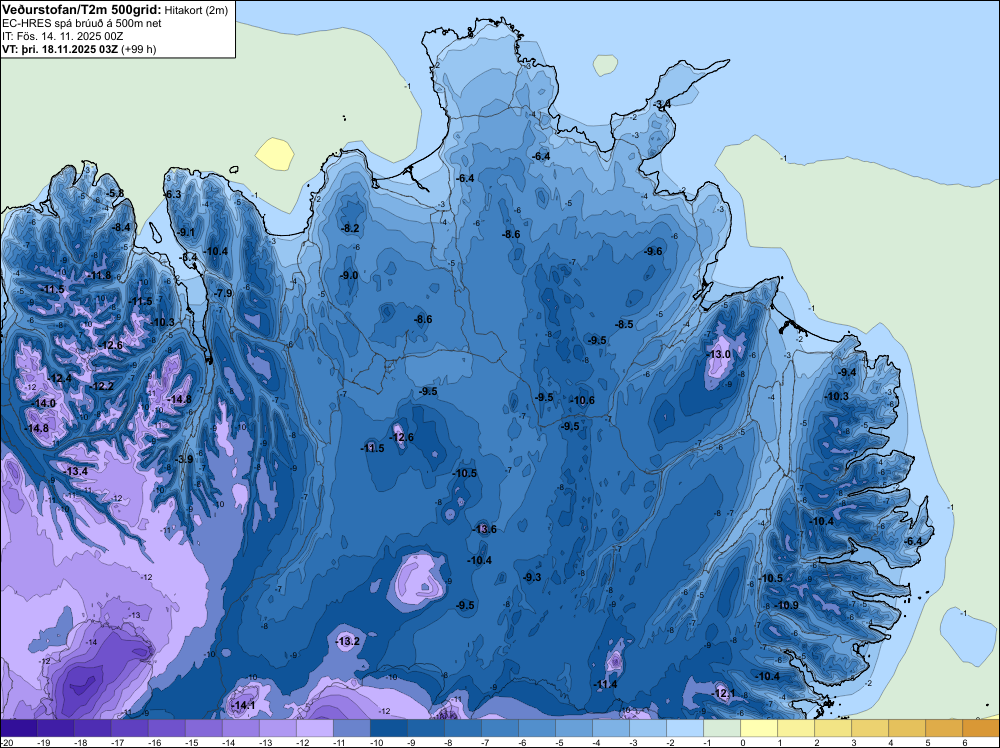
Task: Click the '-5.8' temperature value on the map
Action: (x=115, y=193)
